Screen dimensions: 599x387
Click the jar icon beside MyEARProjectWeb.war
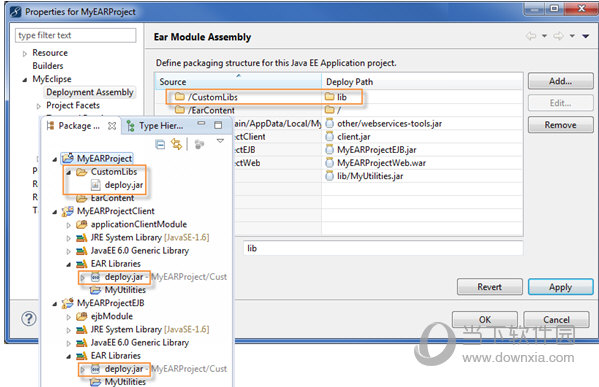pyautogui.click(x=329, y=163)
